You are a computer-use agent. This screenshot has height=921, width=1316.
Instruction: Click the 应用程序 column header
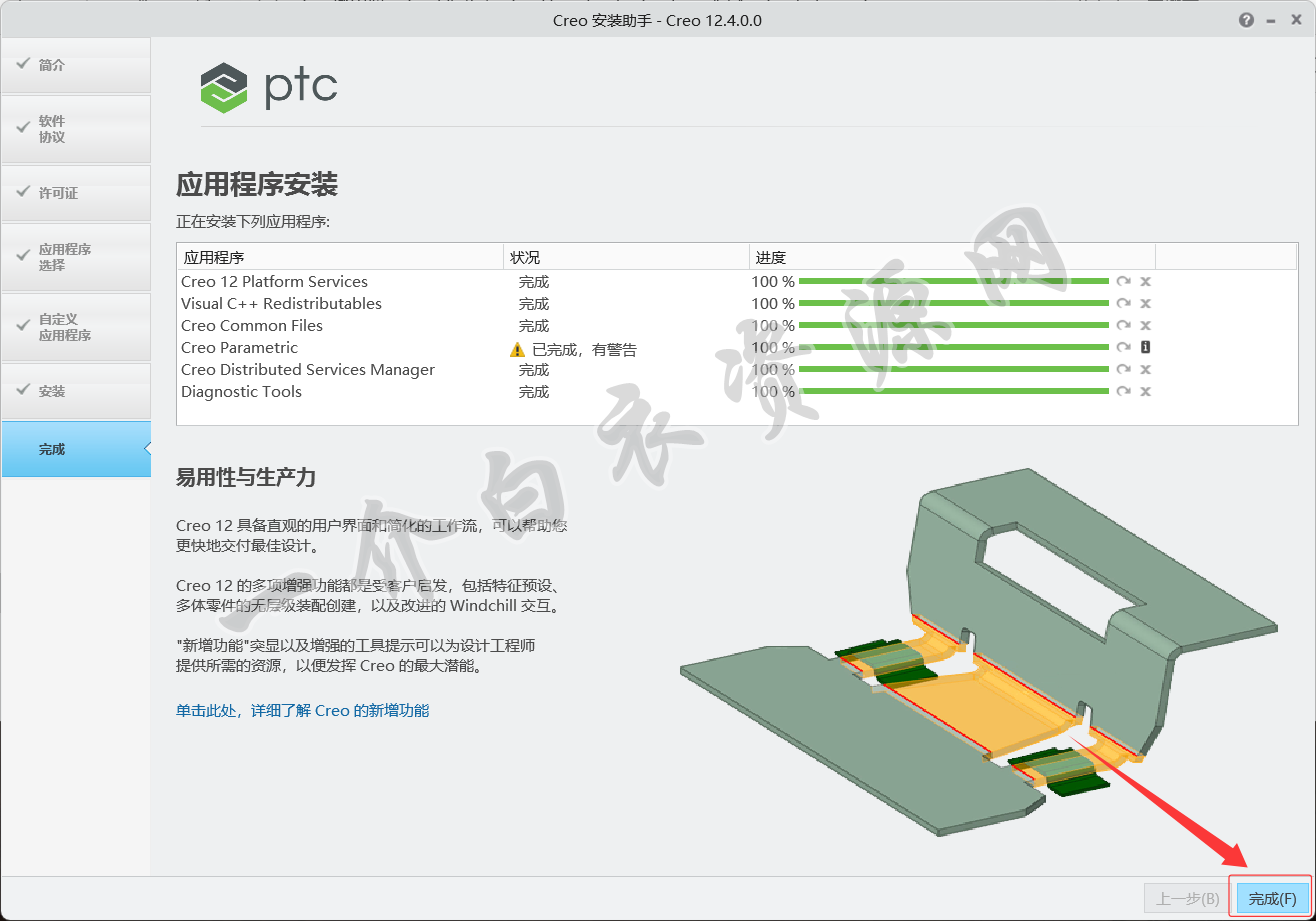340,257
